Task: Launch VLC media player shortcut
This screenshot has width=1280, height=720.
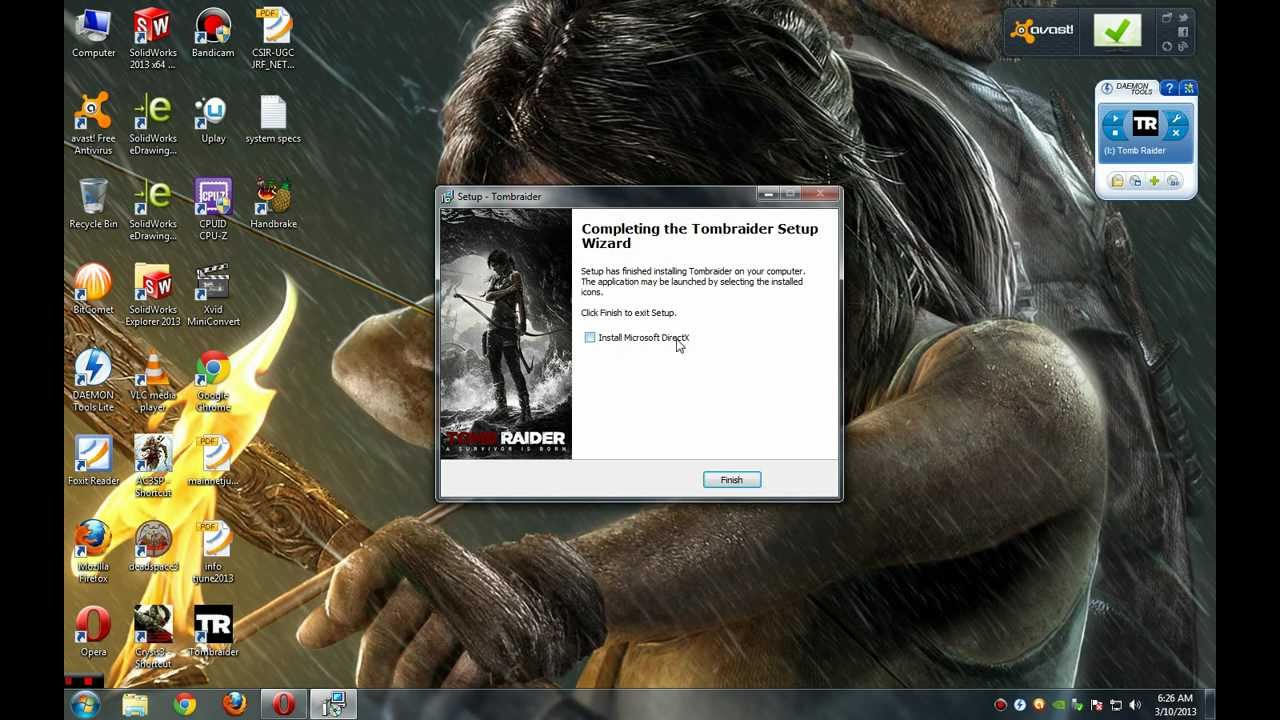Action: (153, 381)
